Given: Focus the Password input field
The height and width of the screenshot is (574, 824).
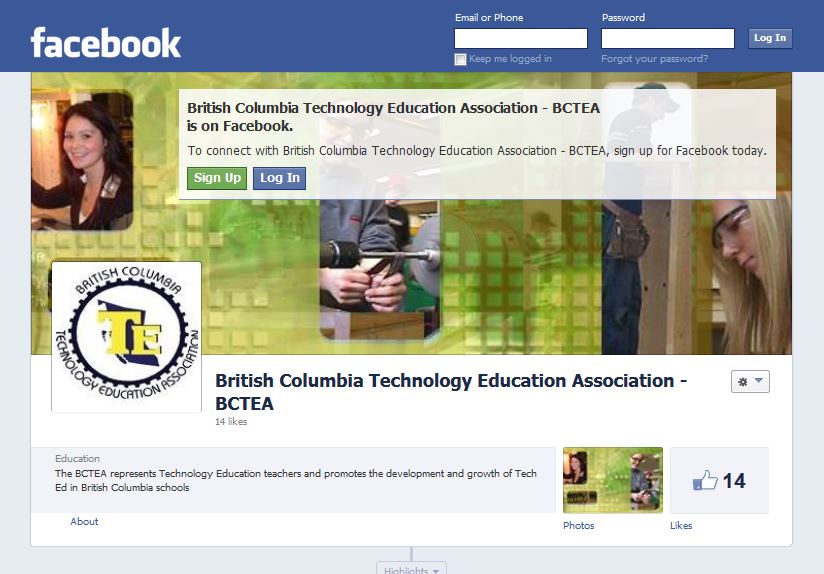Looking at the screenshot, I should coord(667,38).
